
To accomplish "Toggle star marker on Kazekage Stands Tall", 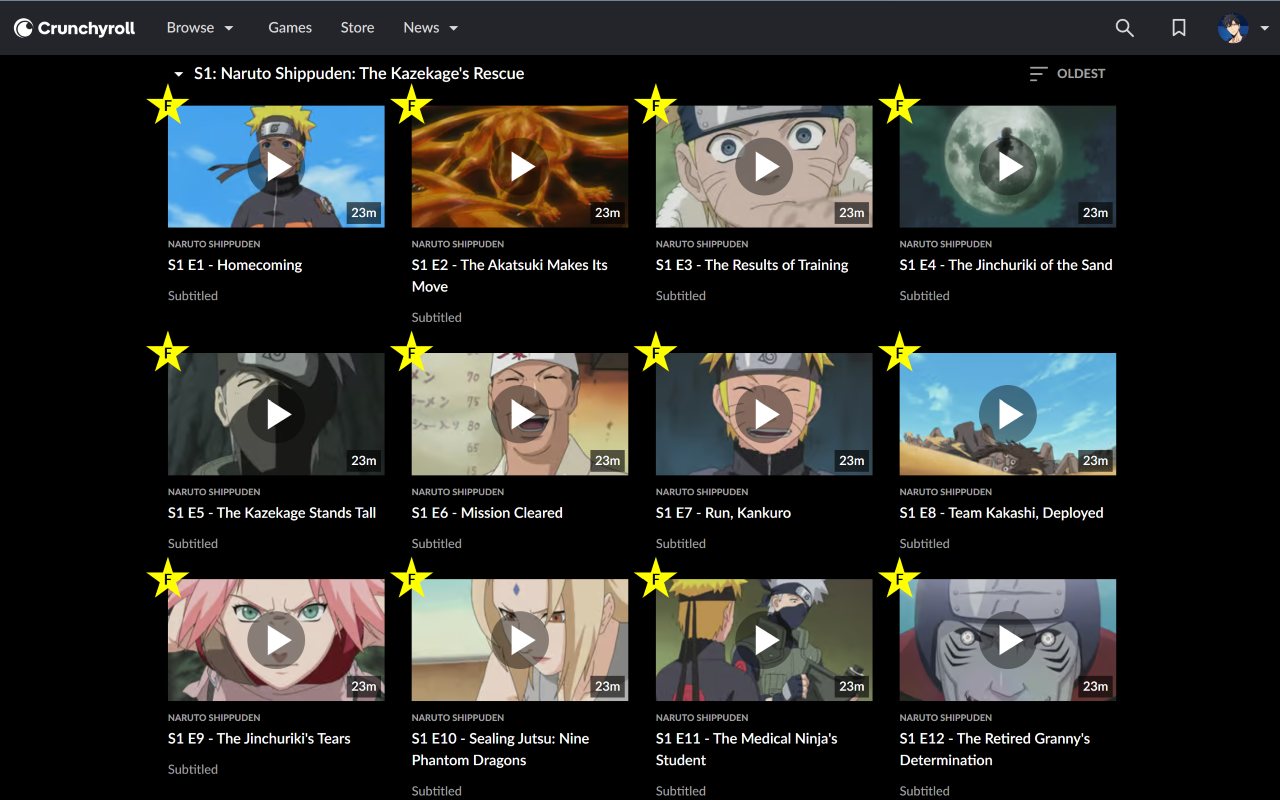I will pos(168,352).
